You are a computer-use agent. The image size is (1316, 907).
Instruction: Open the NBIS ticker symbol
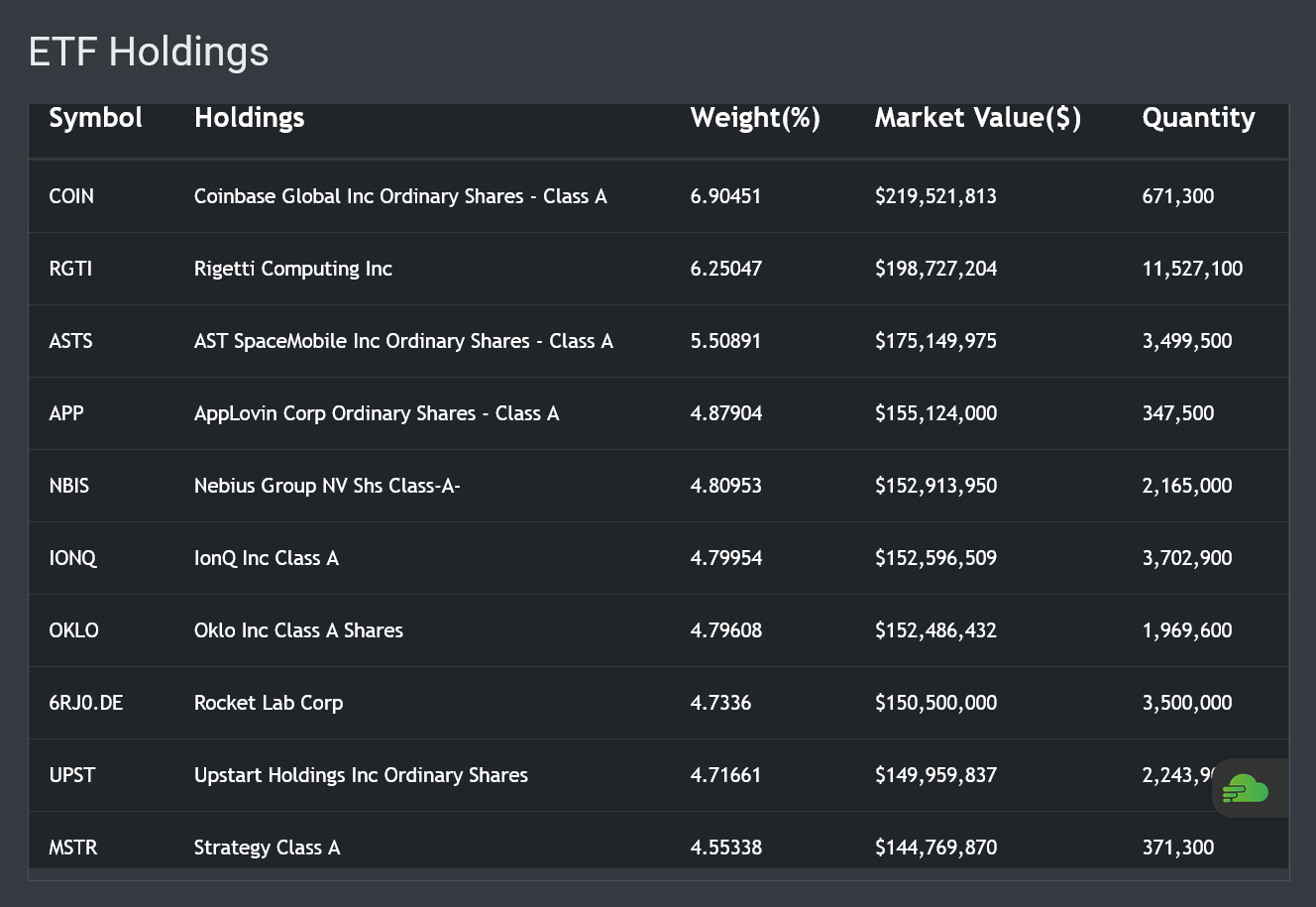[69, 486]
